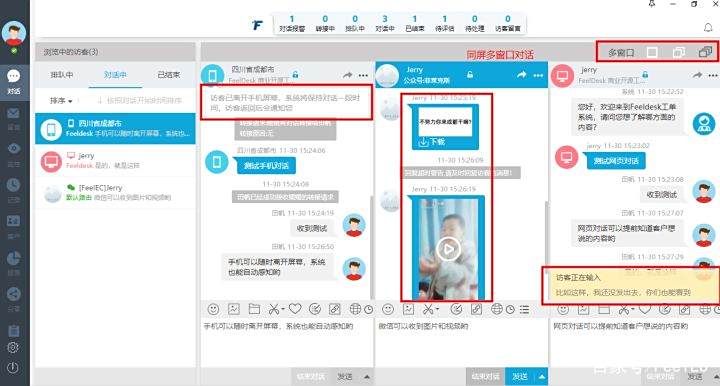The width and height of the screenshot is (720, 386).
Task: Click the globe icon in 四川省成都市 chat toolbar
Action: point(355,309)
